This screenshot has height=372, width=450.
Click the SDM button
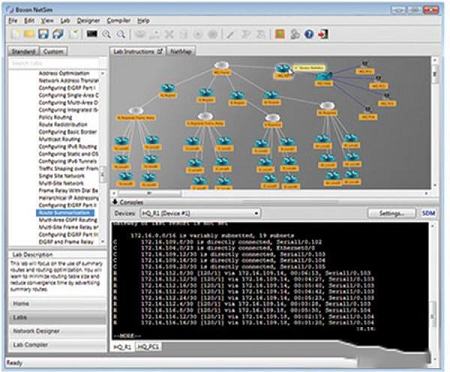point(428,213)
